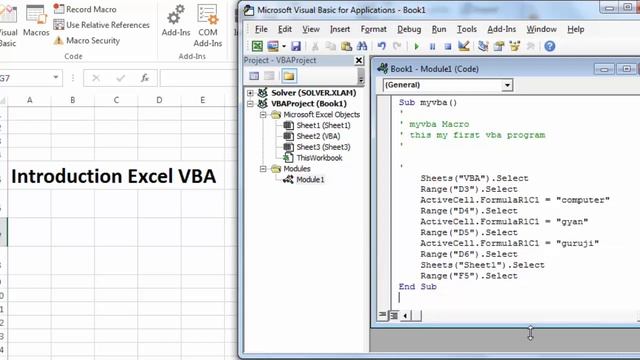Select column D header in Excel

point(159,100)
